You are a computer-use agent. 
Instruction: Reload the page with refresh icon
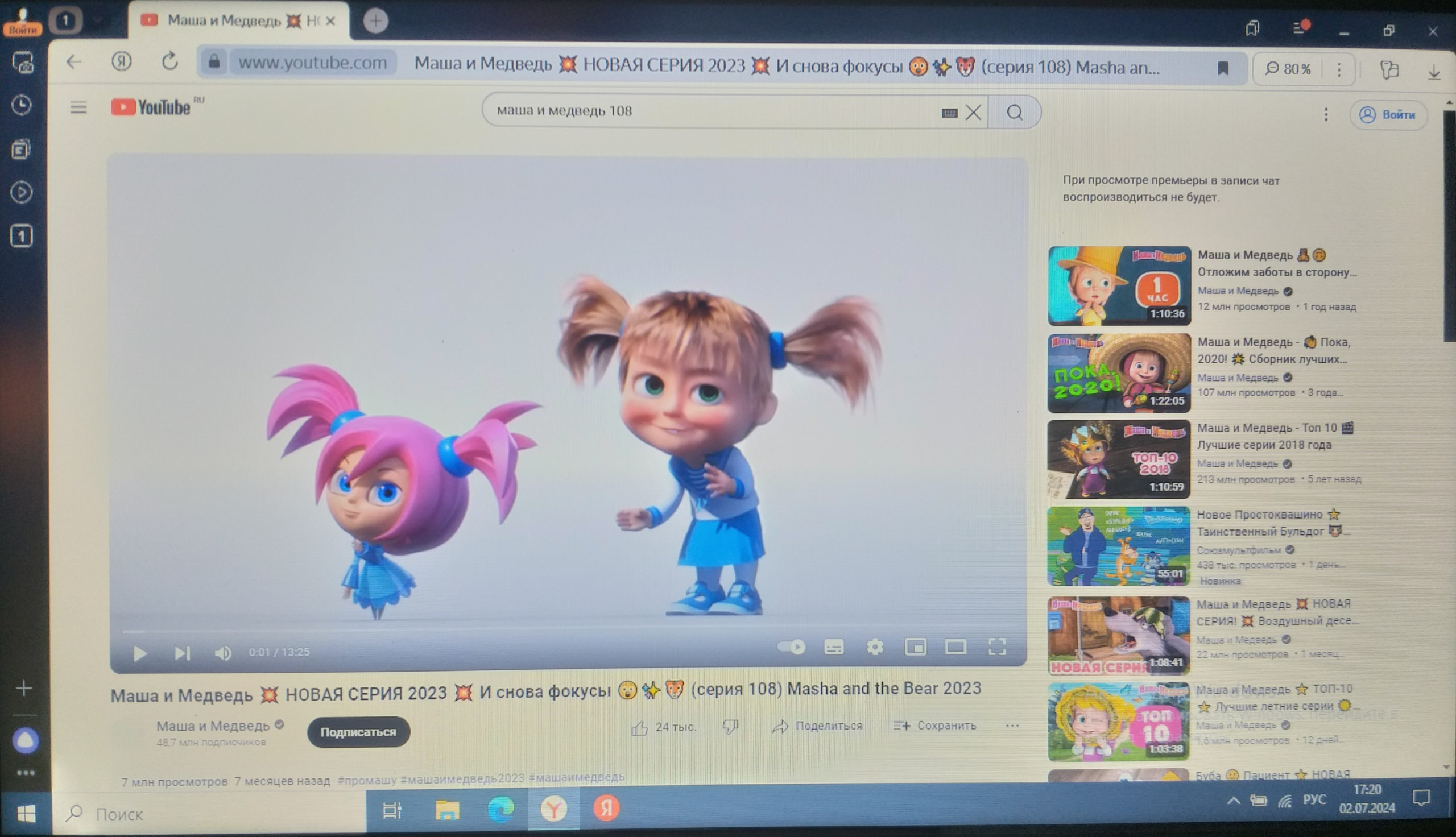[169, 61]
